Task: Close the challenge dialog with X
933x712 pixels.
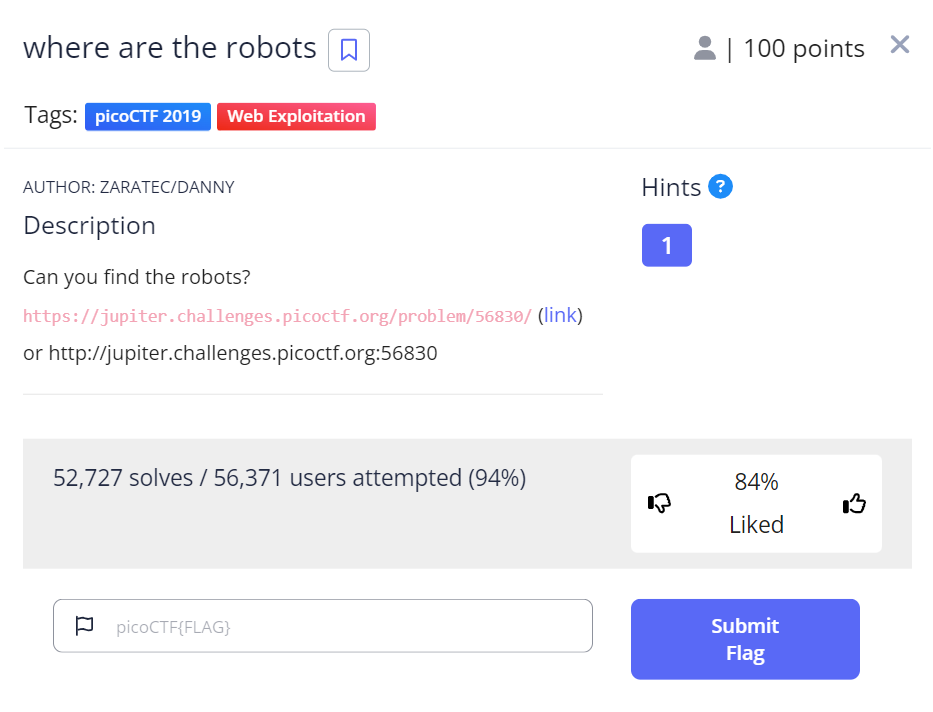Action: (x=899, y=45)
